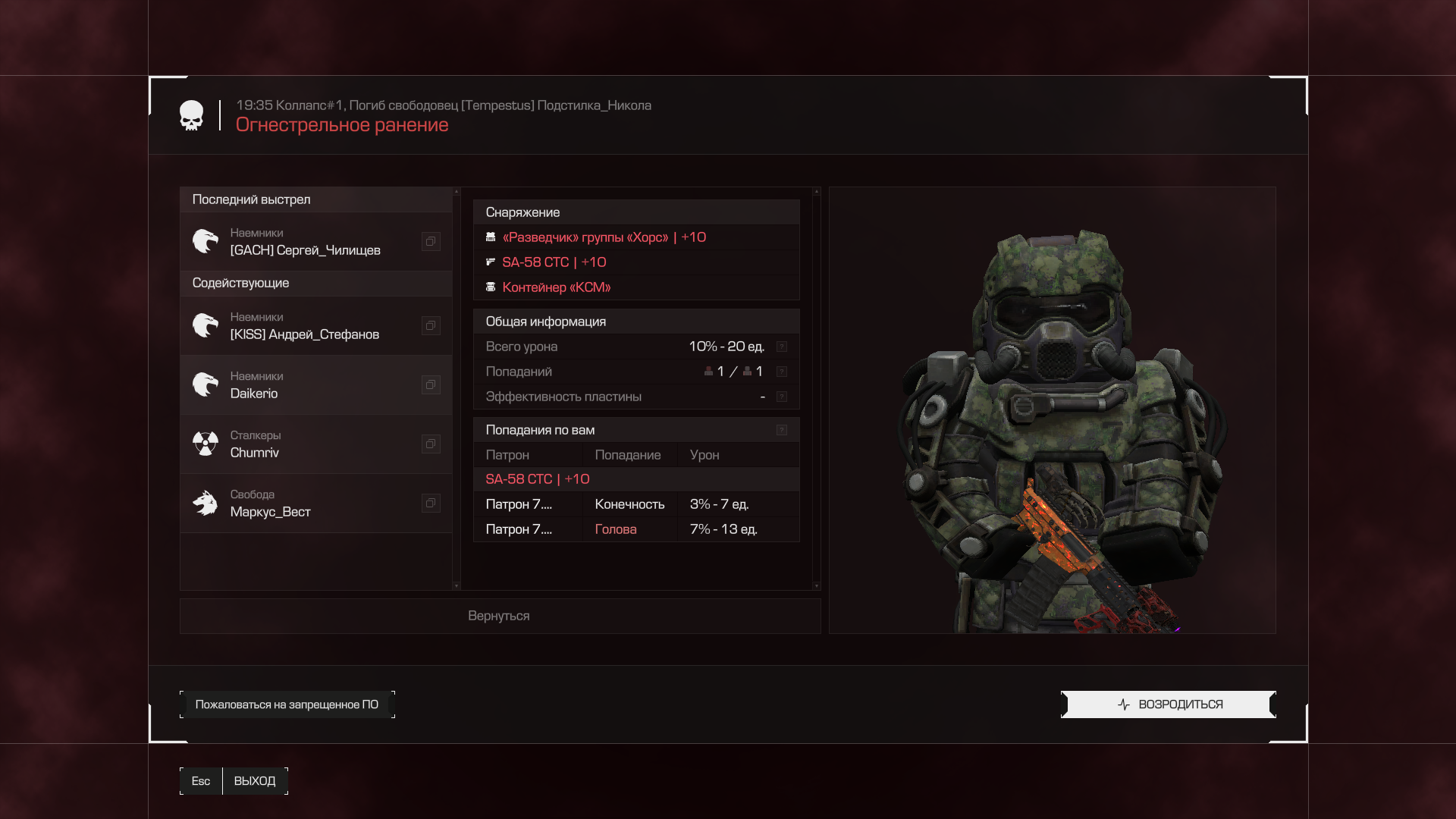Copy the name [KISS] Андрей_Стефанов
Image resolution: width=1456 pixels, height=819 pixels.
[431, 325]
